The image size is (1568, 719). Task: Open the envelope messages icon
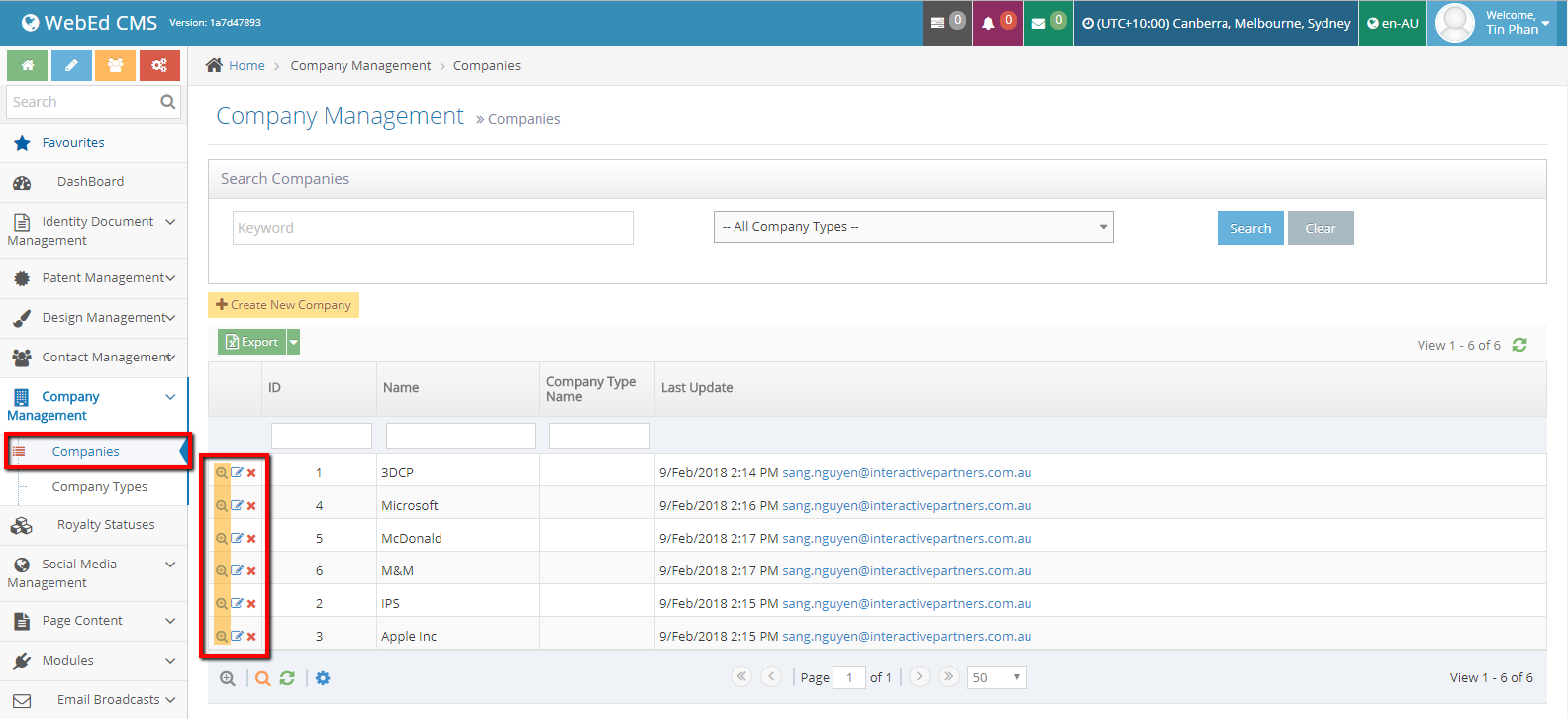click(1038, 23)
